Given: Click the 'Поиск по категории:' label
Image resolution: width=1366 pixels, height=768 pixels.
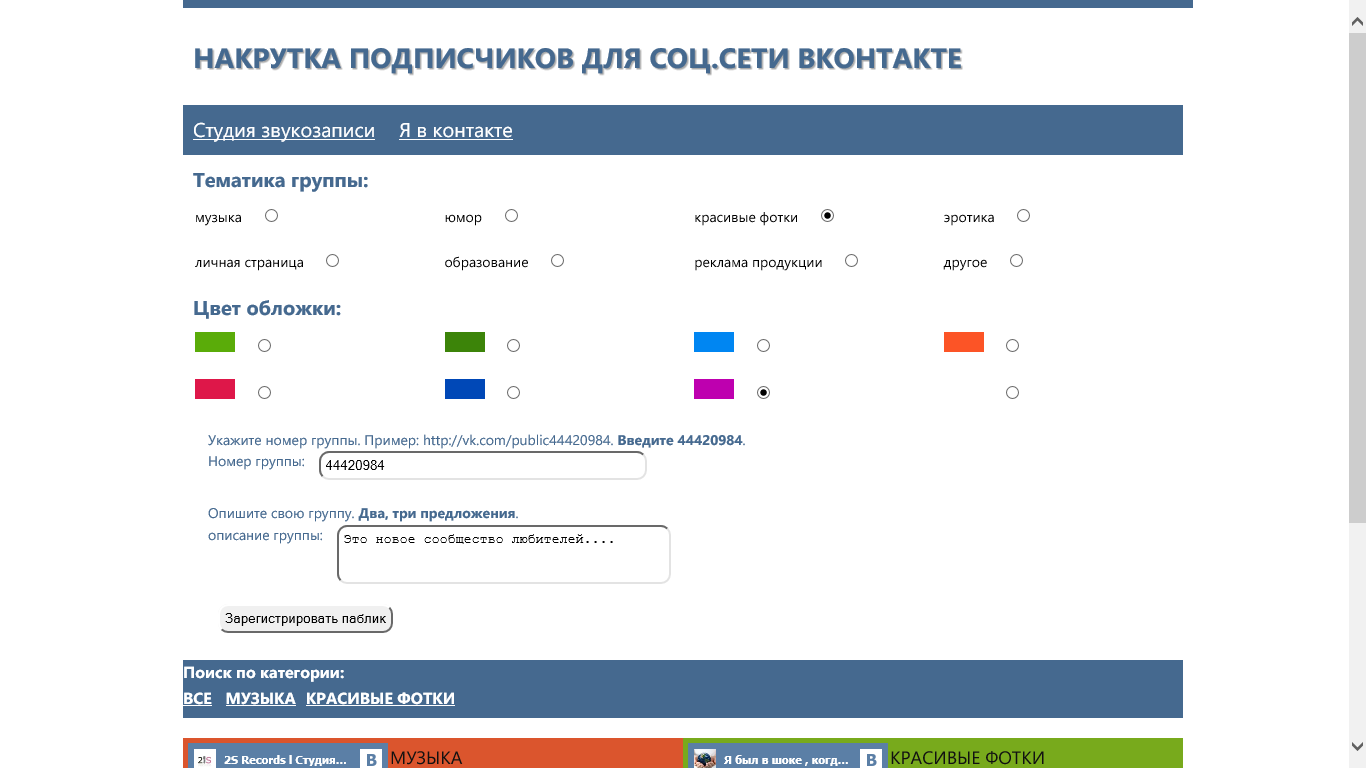Looking at the screenshot, I should pos(264,673).
